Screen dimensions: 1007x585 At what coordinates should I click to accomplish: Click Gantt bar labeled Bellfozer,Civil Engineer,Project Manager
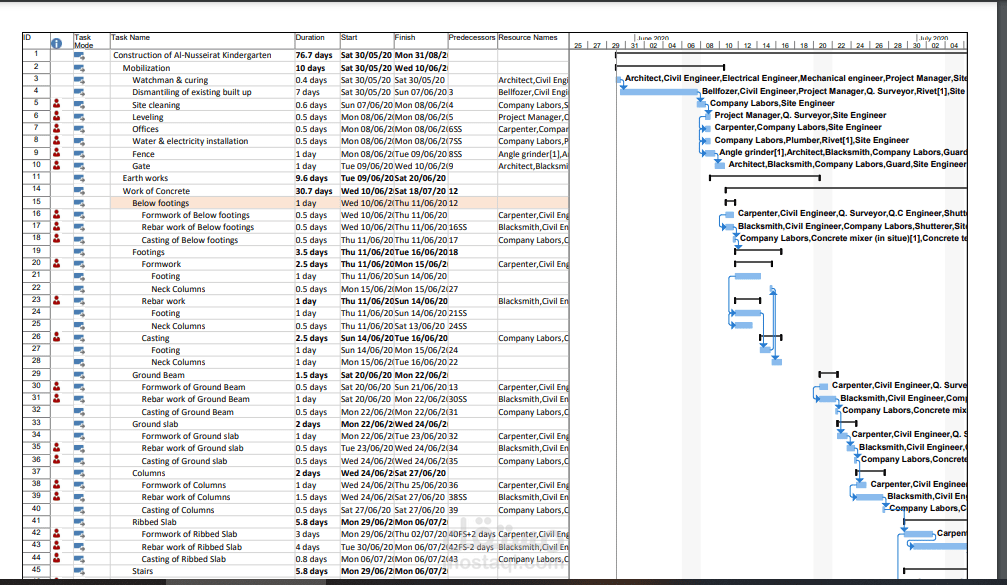[x=660, y=92]
